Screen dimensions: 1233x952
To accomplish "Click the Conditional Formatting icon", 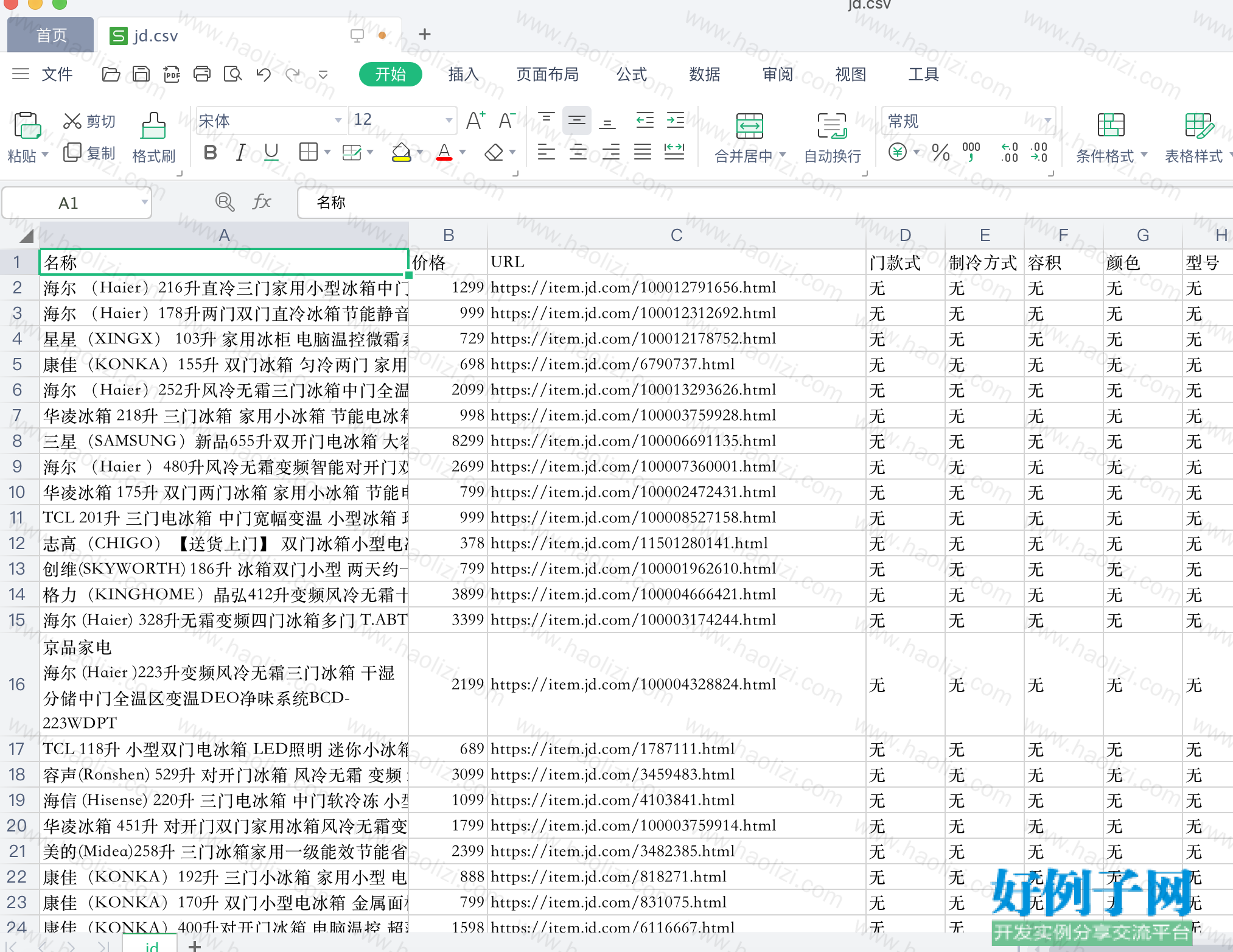I will [x=1111, y=125].
